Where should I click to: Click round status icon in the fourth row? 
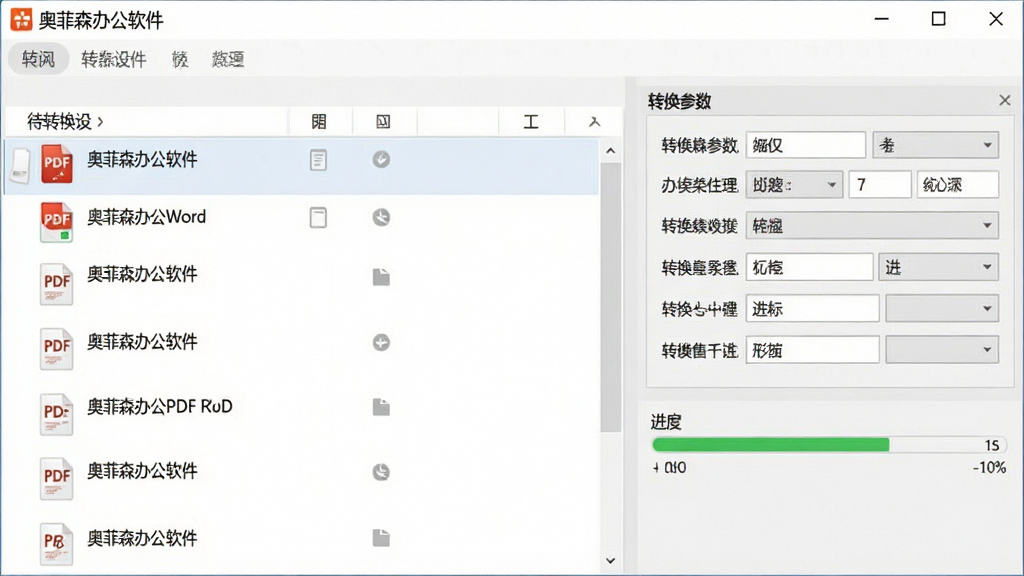[381, 342]
